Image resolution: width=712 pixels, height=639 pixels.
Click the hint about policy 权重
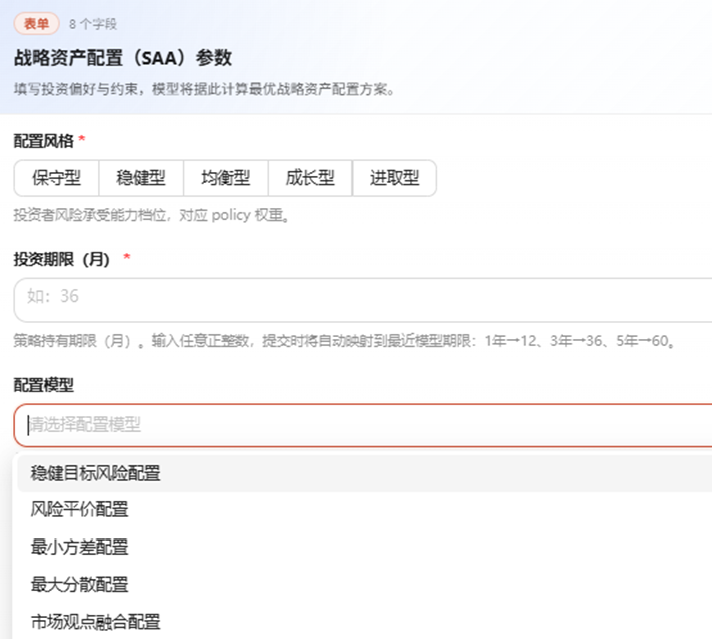click(x=151, y=215)
